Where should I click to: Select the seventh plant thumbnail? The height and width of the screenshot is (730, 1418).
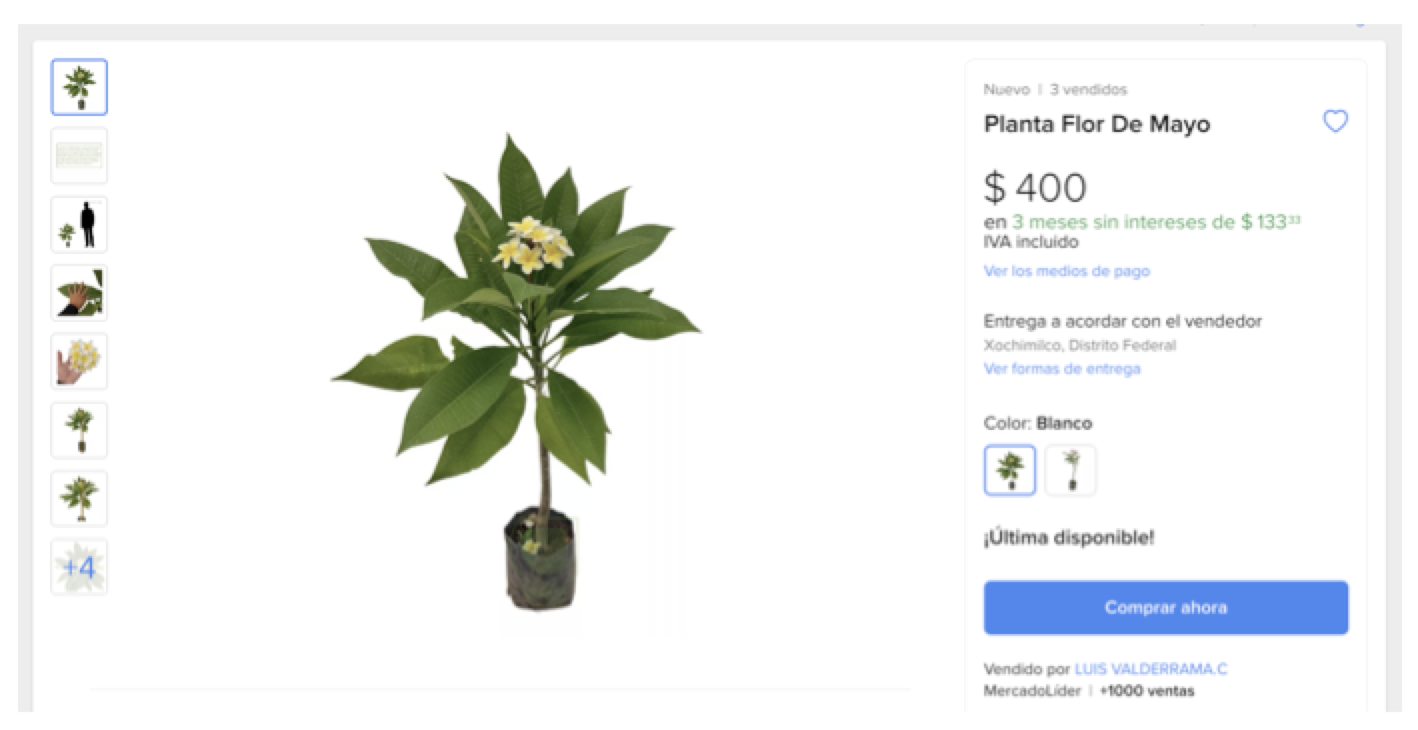pyautogui.click(x=79, y=498)
